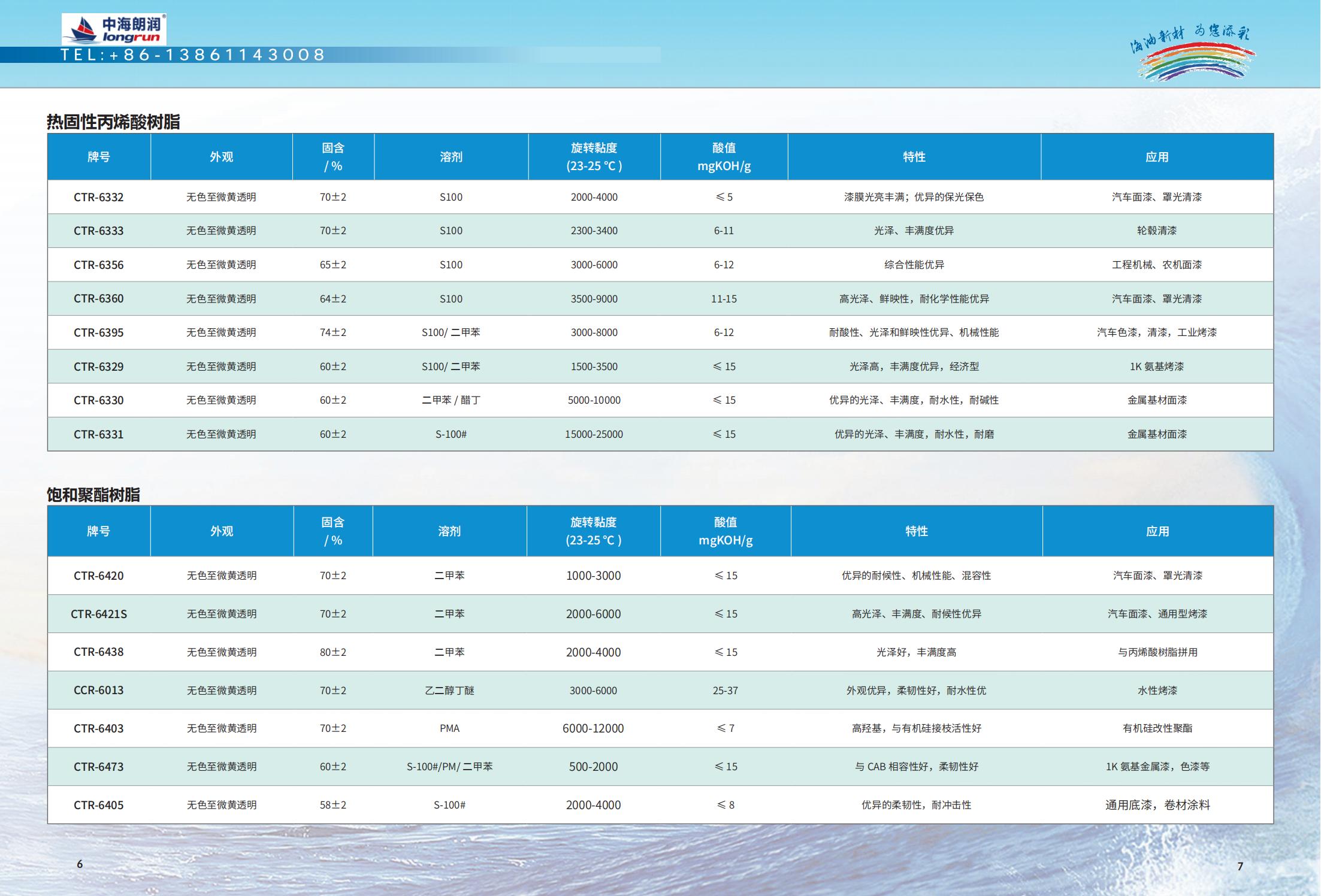Click product code CTR-6356
Viewport: 1321px width, 896px height.
[99, 265]
